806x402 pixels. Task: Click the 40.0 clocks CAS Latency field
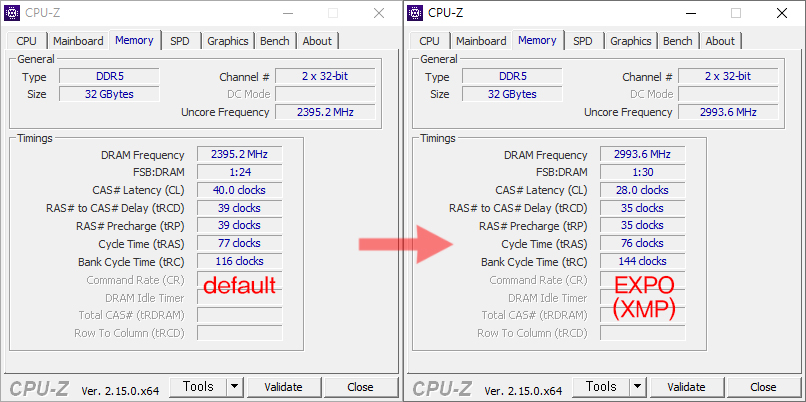click(x=240, y=190)
